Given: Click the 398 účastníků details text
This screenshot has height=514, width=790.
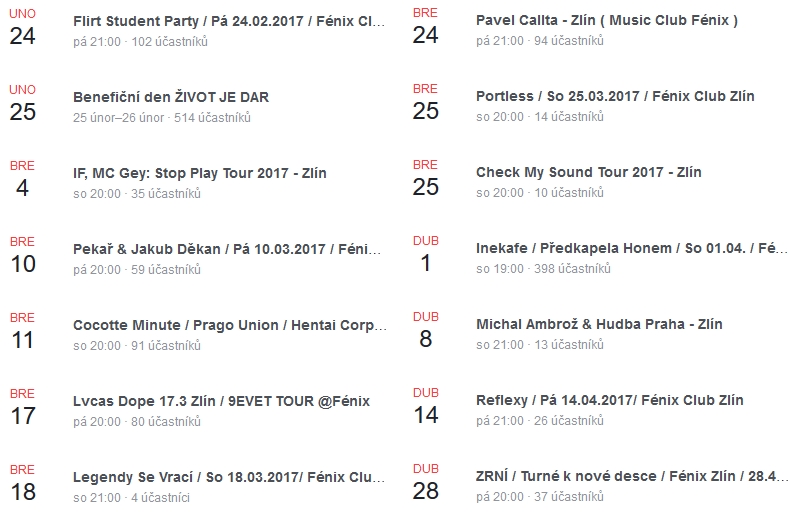Looking at the screenshot, I should click(572, 269).
